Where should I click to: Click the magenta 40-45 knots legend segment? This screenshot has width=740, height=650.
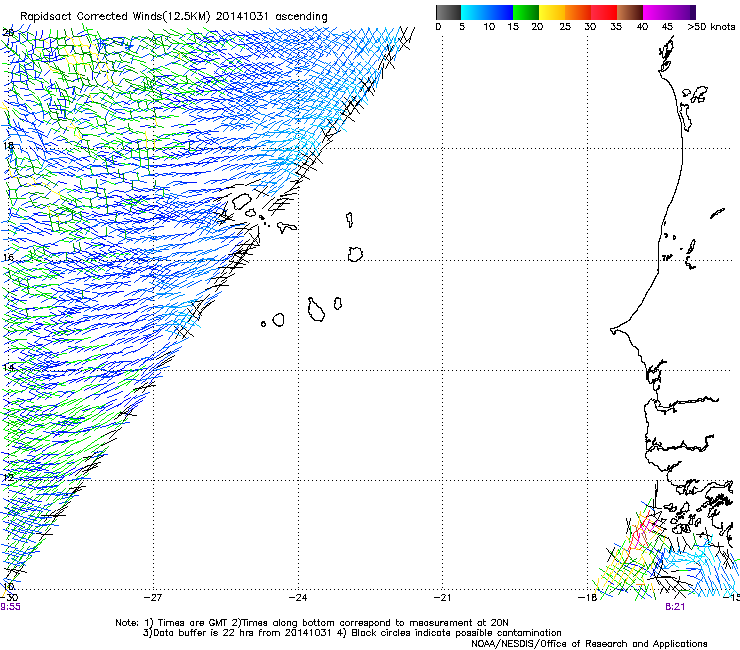656,12
